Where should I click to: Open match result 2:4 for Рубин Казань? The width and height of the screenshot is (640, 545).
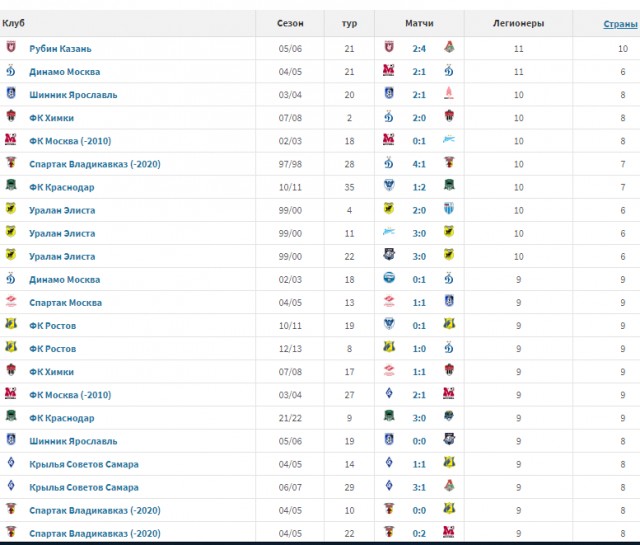pyautogui.click(x=419, y=49)
